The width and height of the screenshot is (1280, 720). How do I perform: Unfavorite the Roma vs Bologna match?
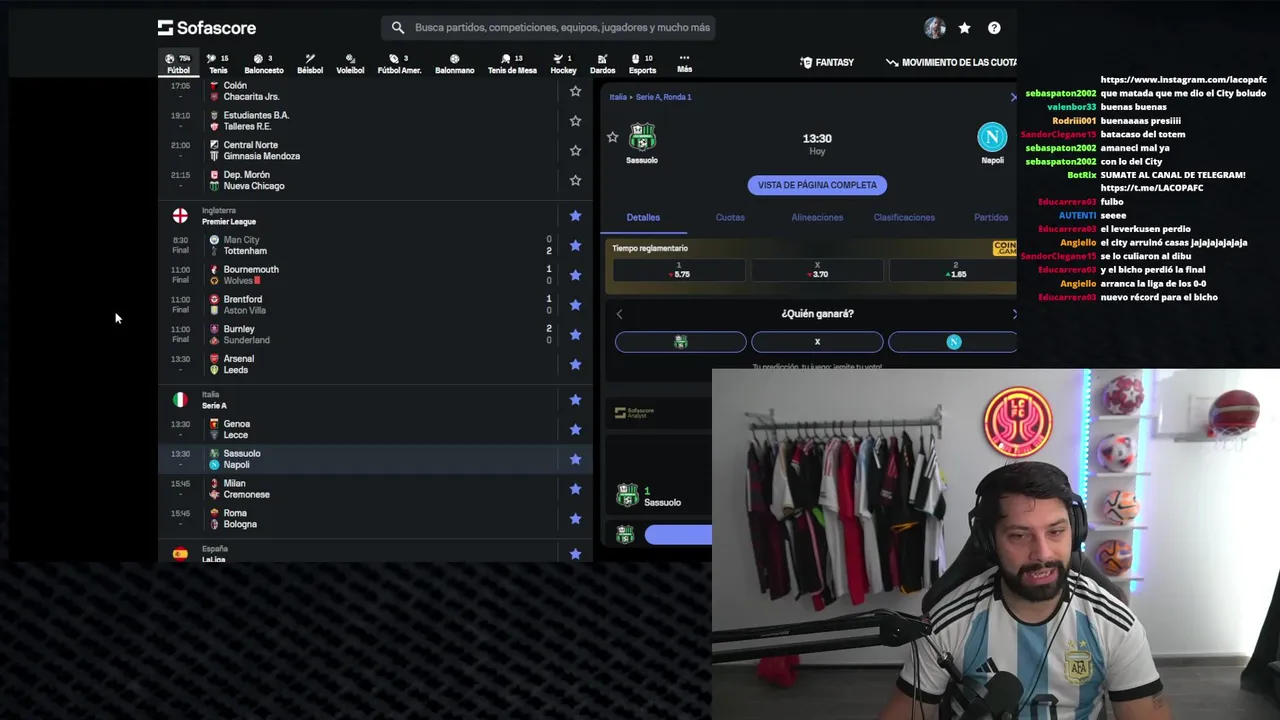(x=575, y=519)
